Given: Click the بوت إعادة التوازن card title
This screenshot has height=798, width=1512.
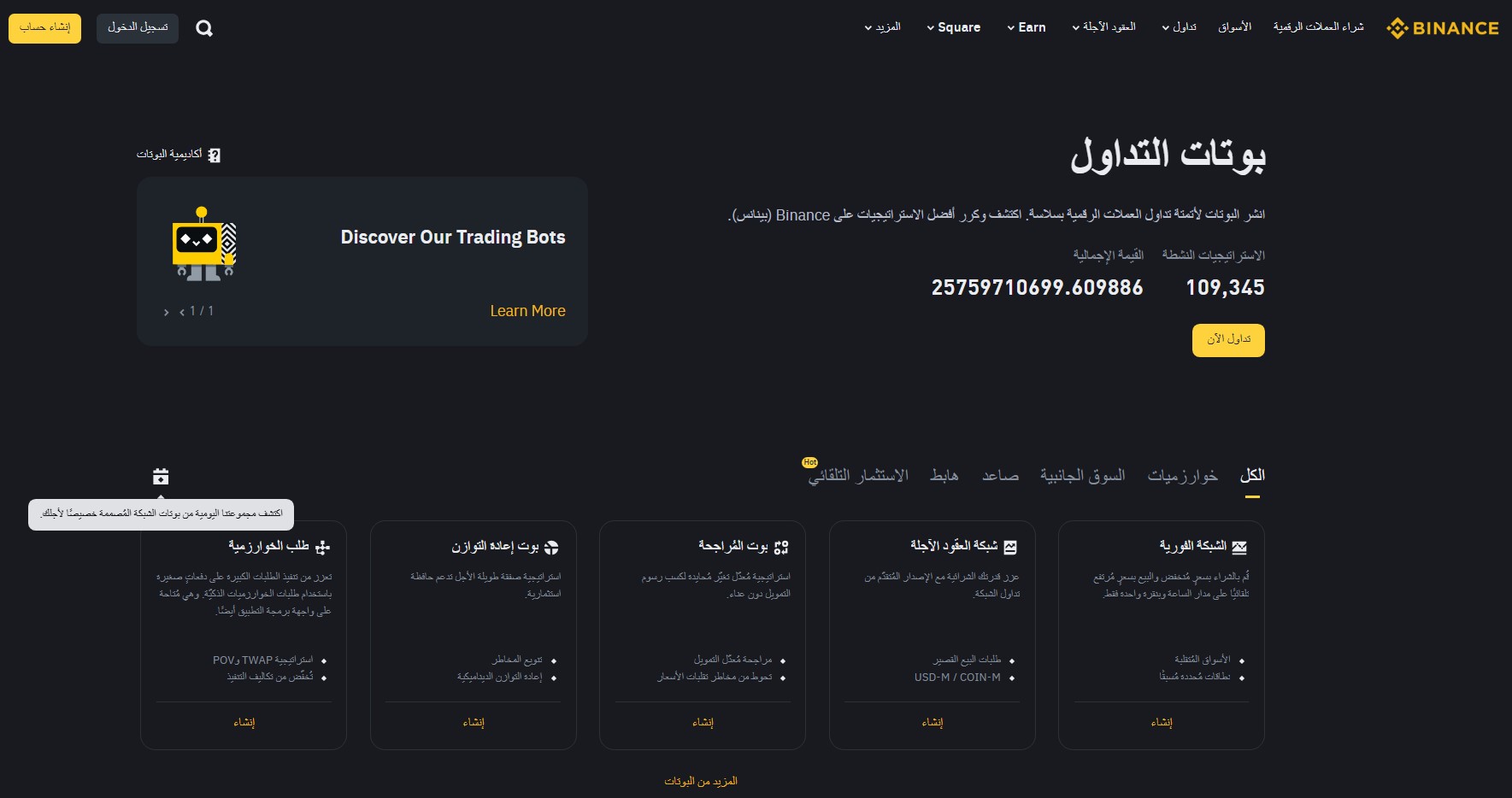Looking at the screenshot, I should 496,546.
